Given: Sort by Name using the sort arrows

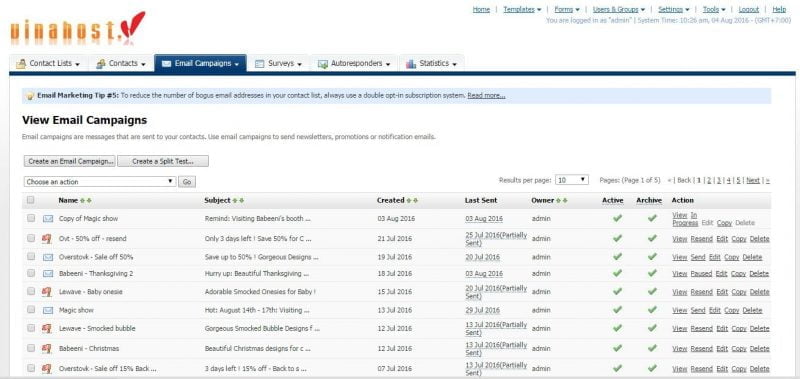Looking at the screenshot, I should click(86, 200).
